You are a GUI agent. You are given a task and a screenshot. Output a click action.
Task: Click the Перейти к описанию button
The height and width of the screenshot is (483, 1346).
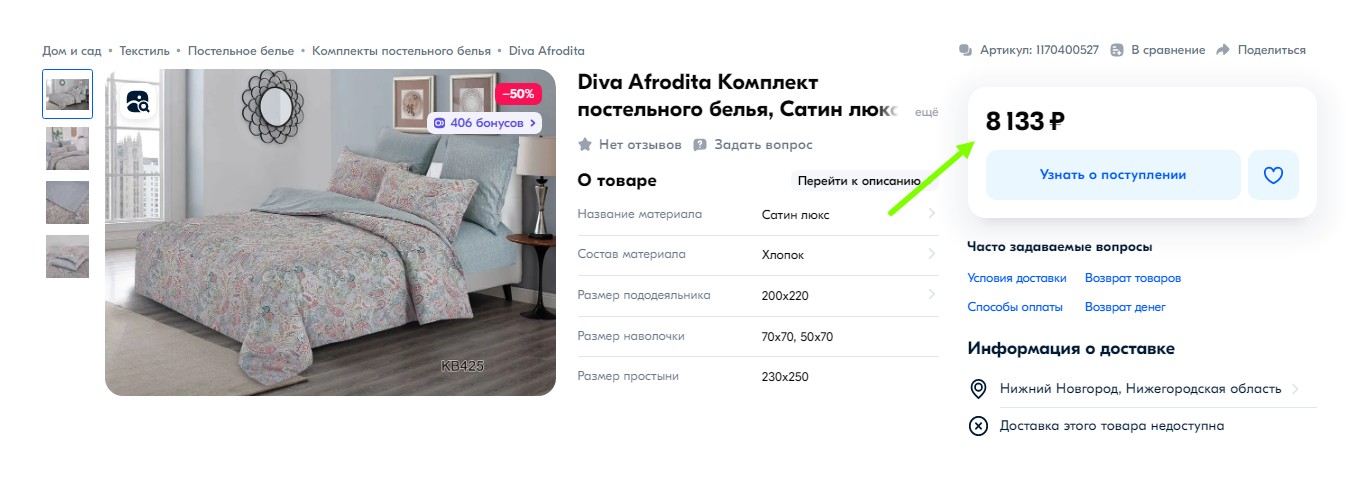click(x=858, y=181)
